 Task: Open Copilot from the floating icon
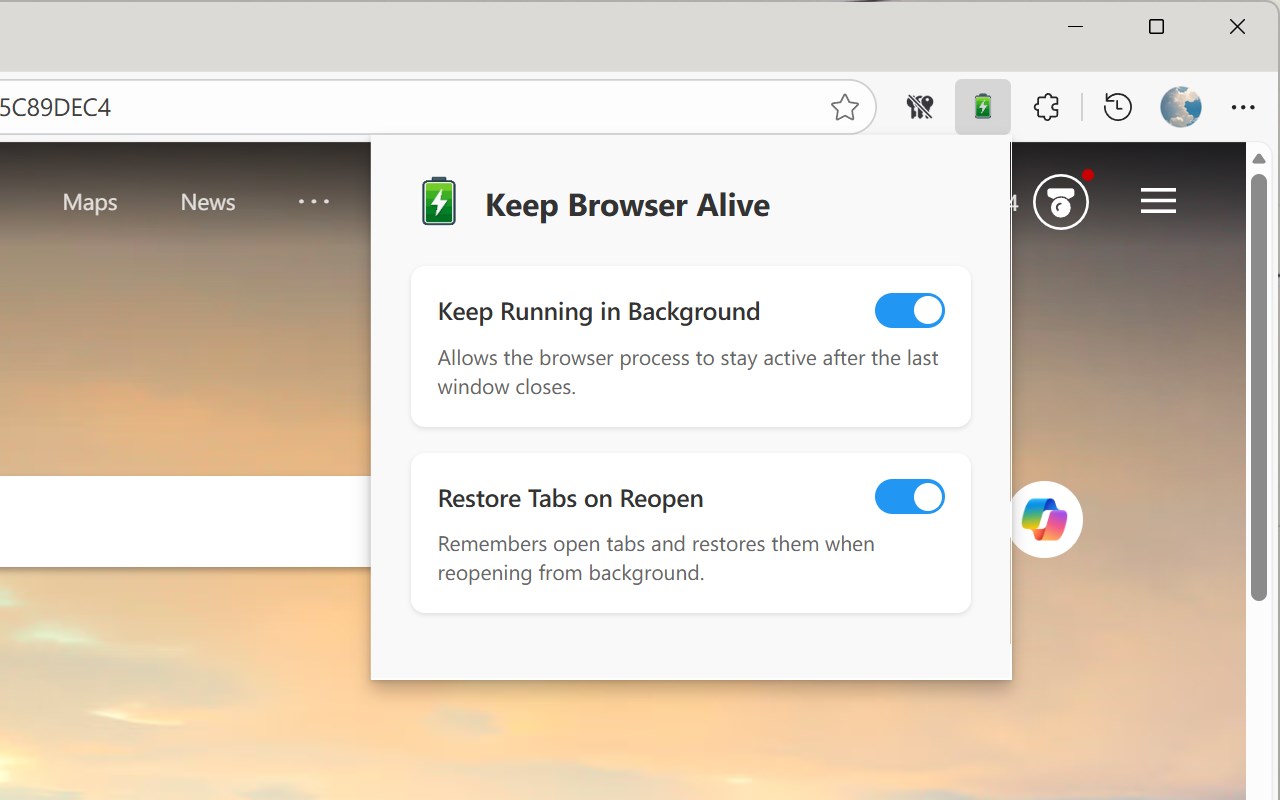[1045, 519]
